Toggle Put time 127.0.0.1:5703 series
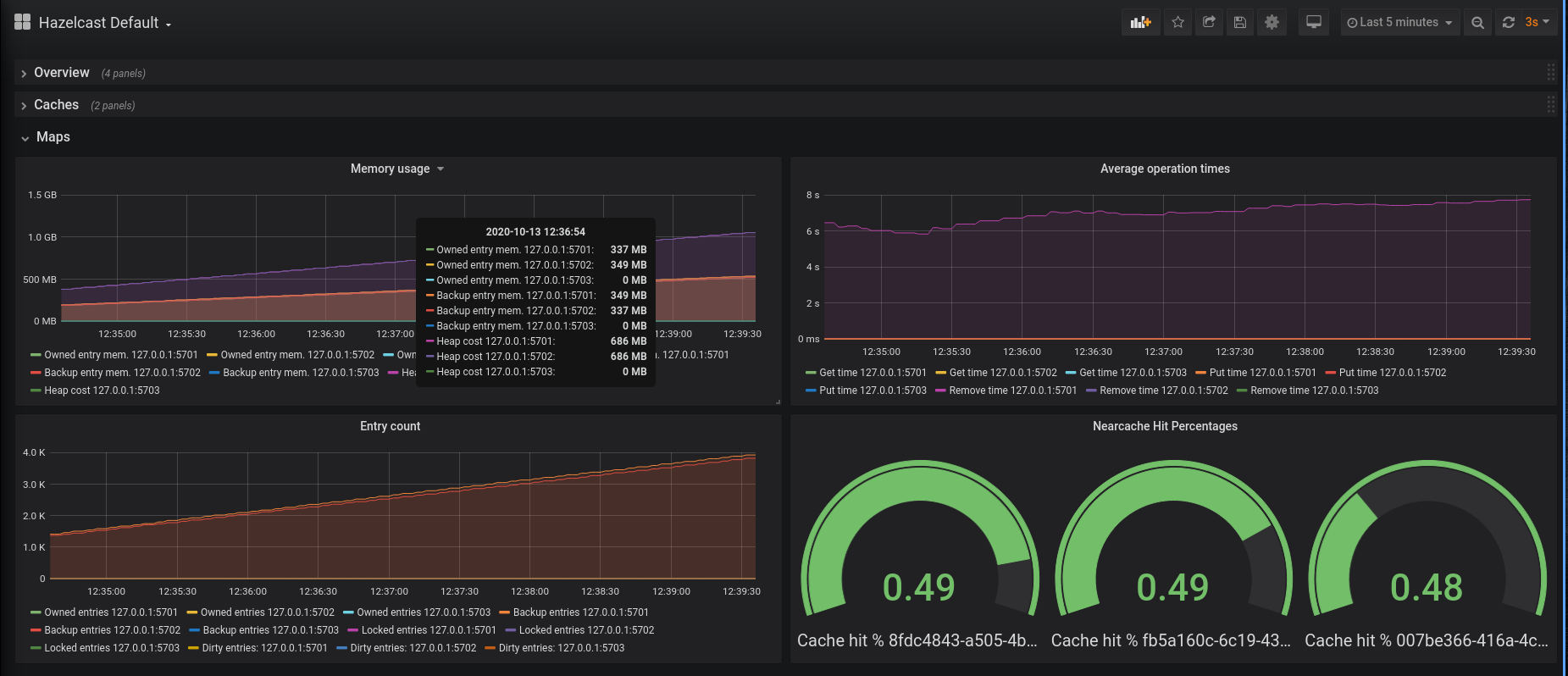The height and width of the screenshot is (676, 1568). click(x=873, y=391)
